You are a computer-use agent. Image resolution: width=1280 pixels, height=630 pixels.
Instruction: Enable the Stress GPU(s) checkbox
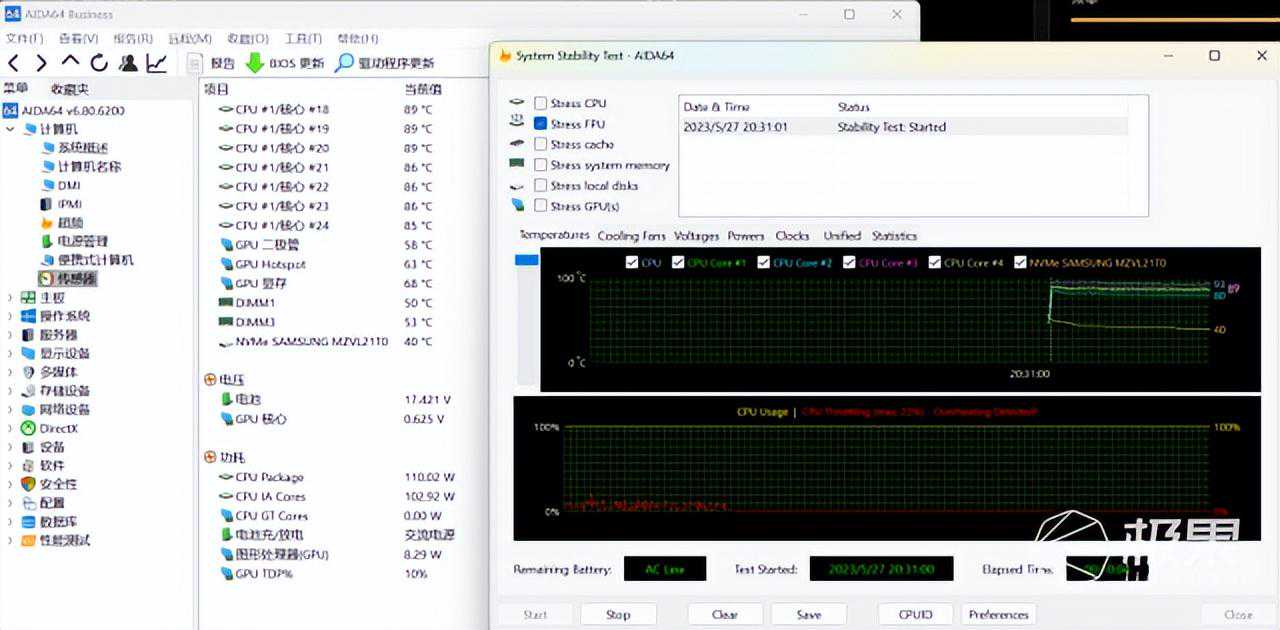541,206
